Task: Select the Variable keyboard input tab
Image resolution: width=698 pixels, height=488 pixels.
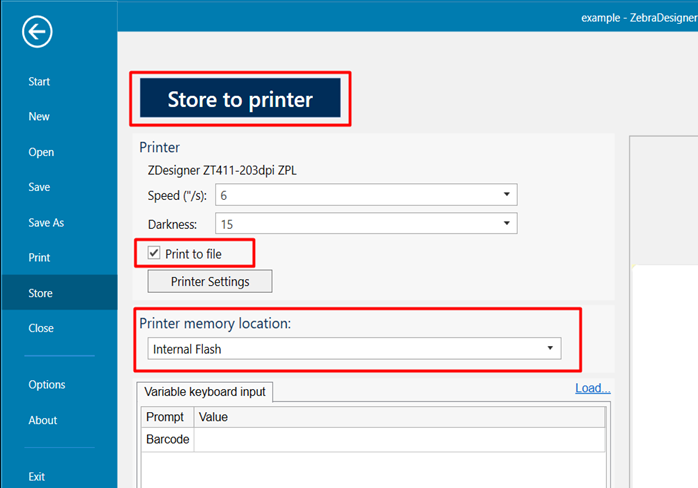Action: coord(204,392)
